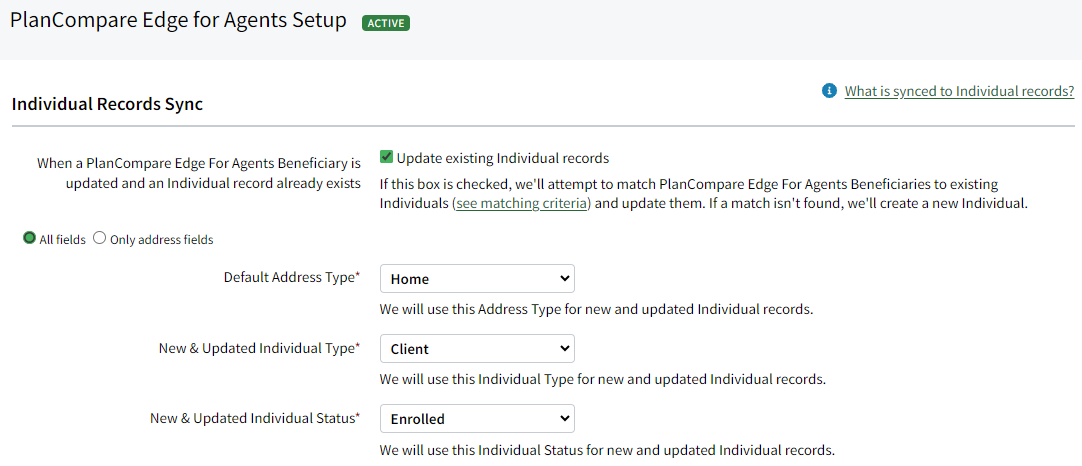Open the Individual Status dropdown showing Enrolled

(477, 418)
